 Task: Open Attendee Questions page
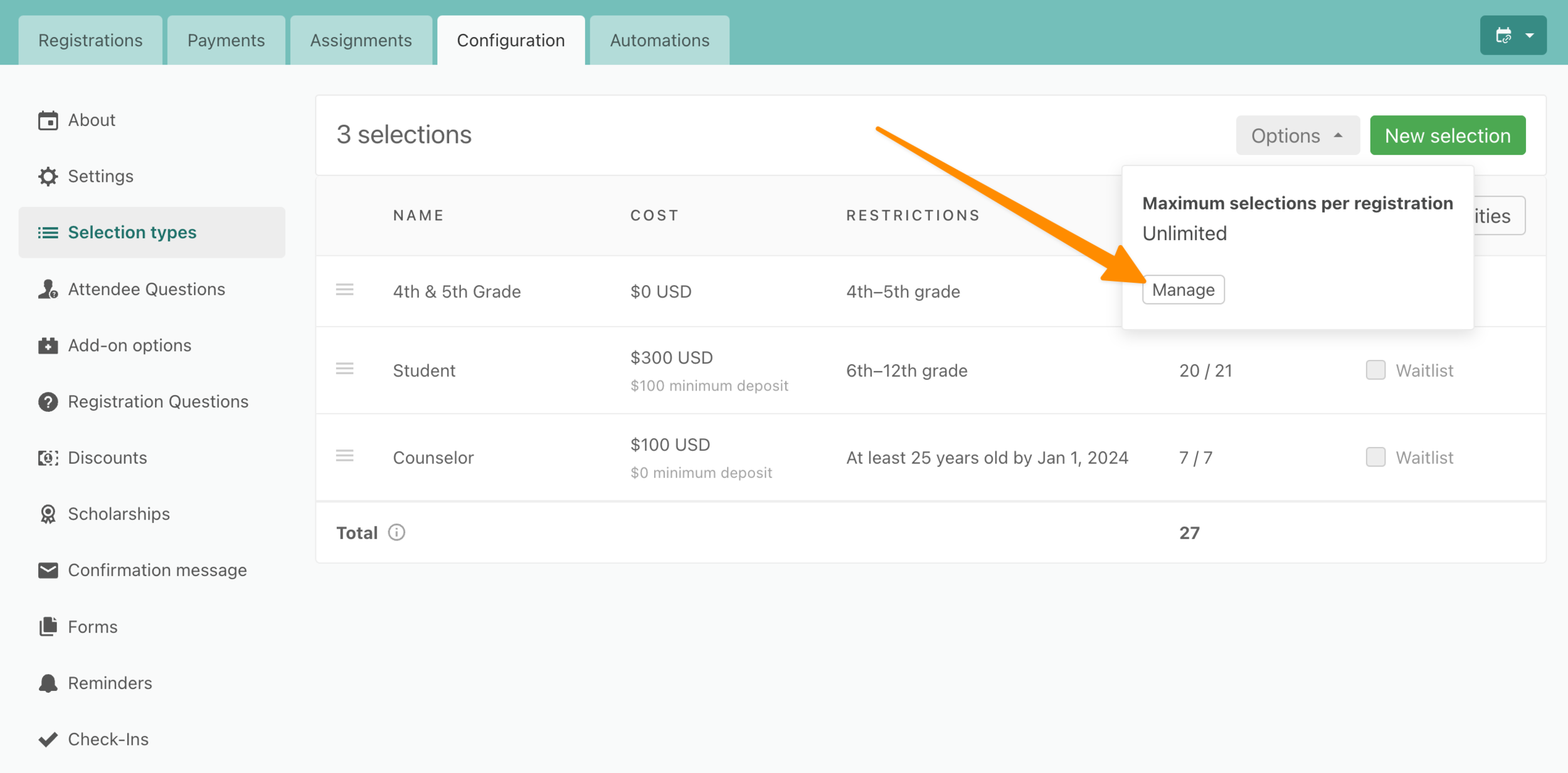pyautogui.click(x=152, y=289)
